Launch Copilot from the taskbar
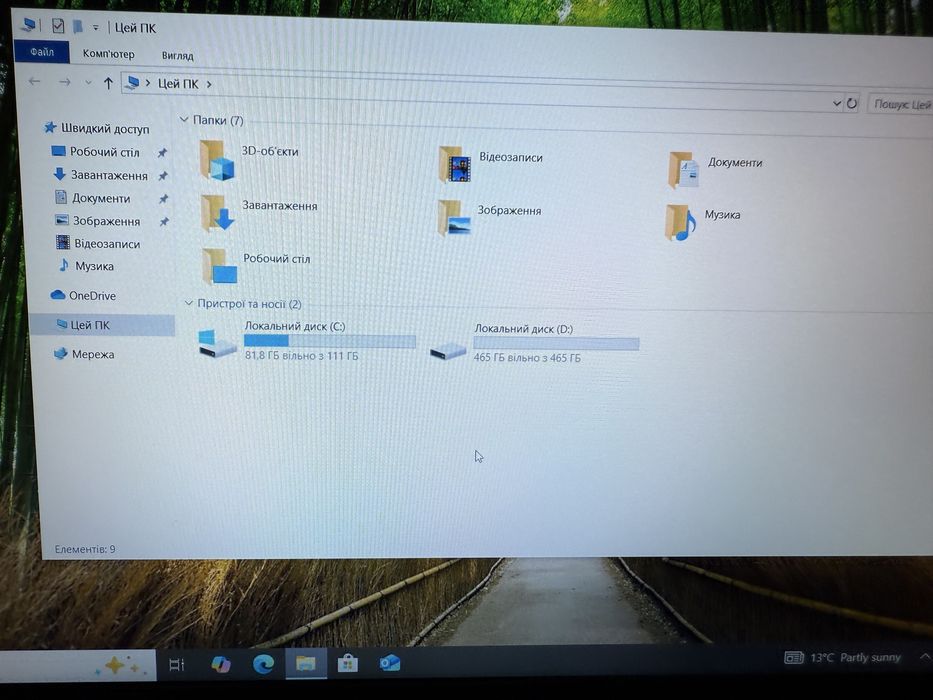Image resolution: width=933 pixels, height=700 pixels. 221,664
